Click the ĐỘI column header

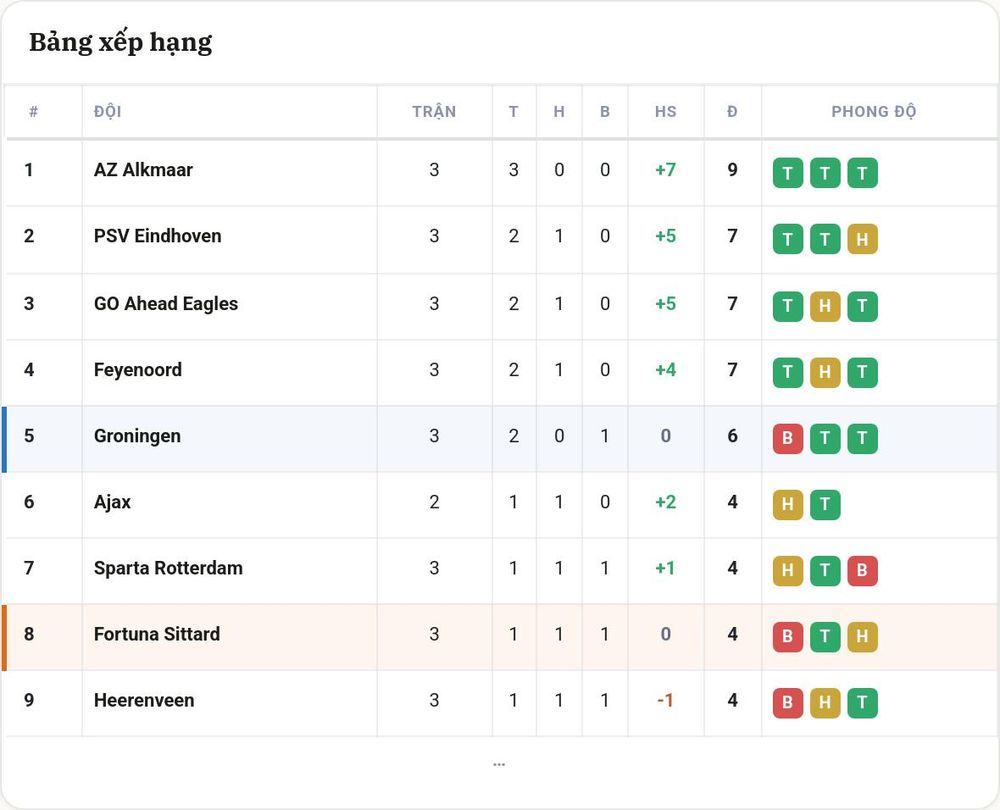(x=107, y=112)
